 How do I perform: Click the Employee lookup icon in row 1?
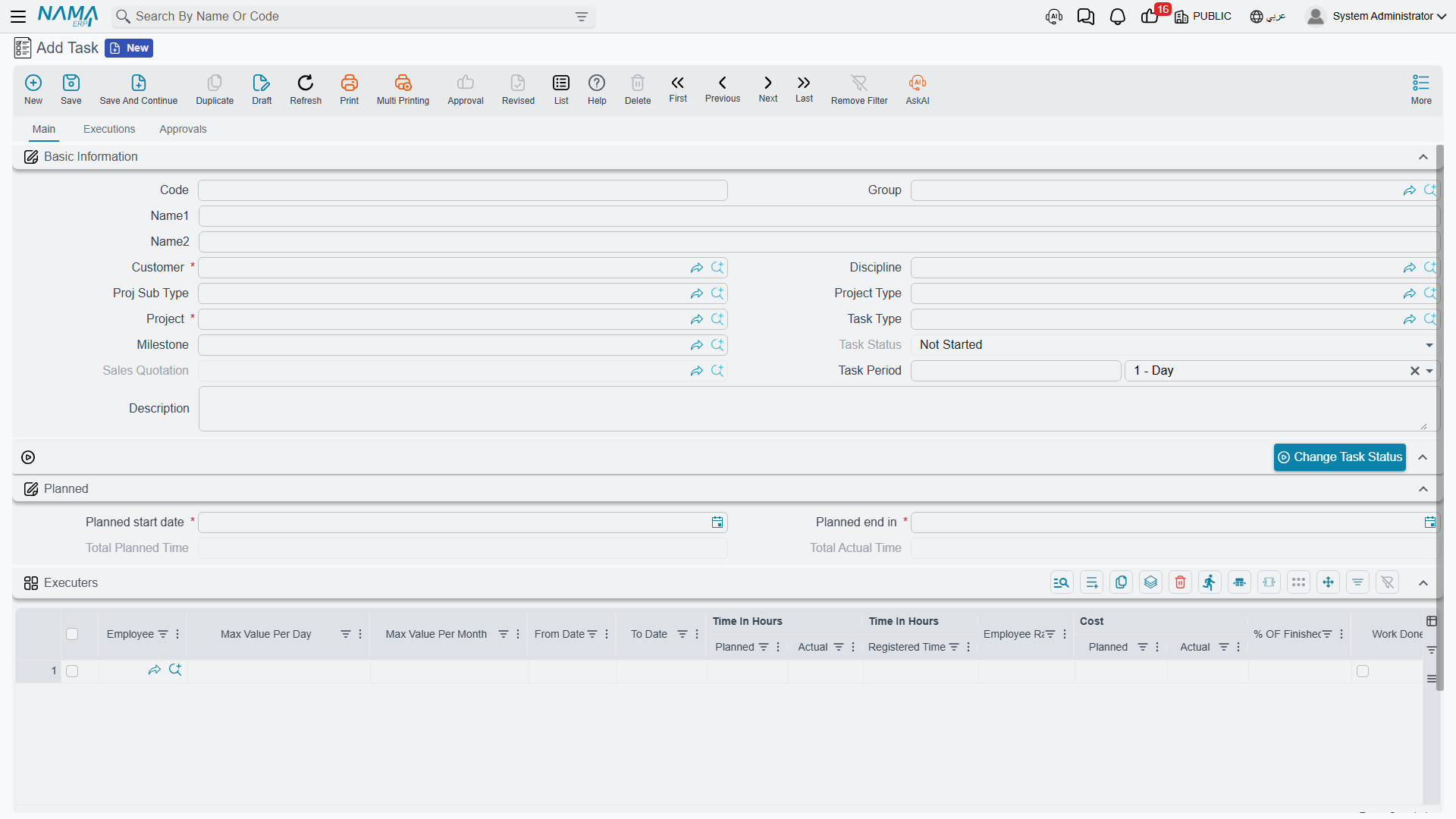[175, 670]
